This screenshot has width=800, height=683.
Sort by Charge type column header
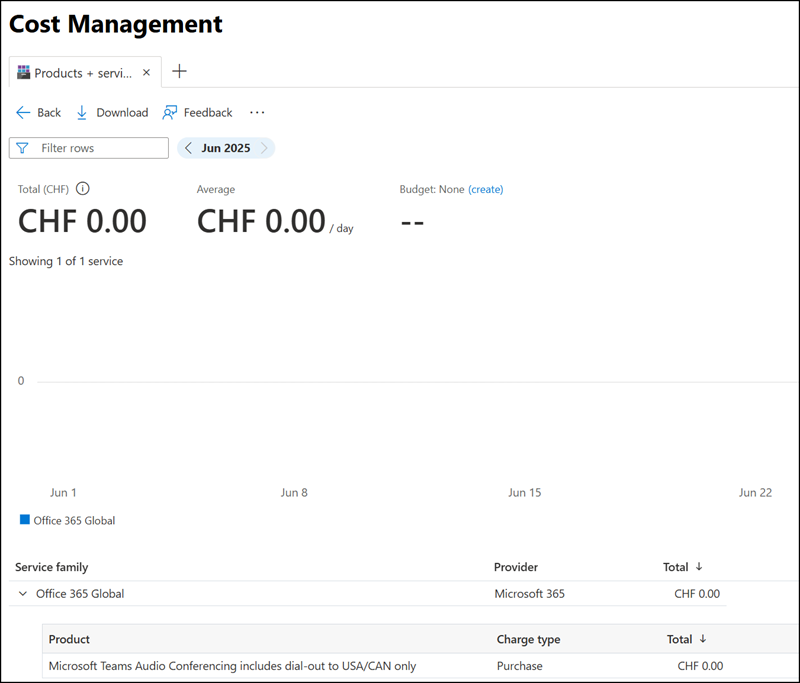tap(528, 639)
